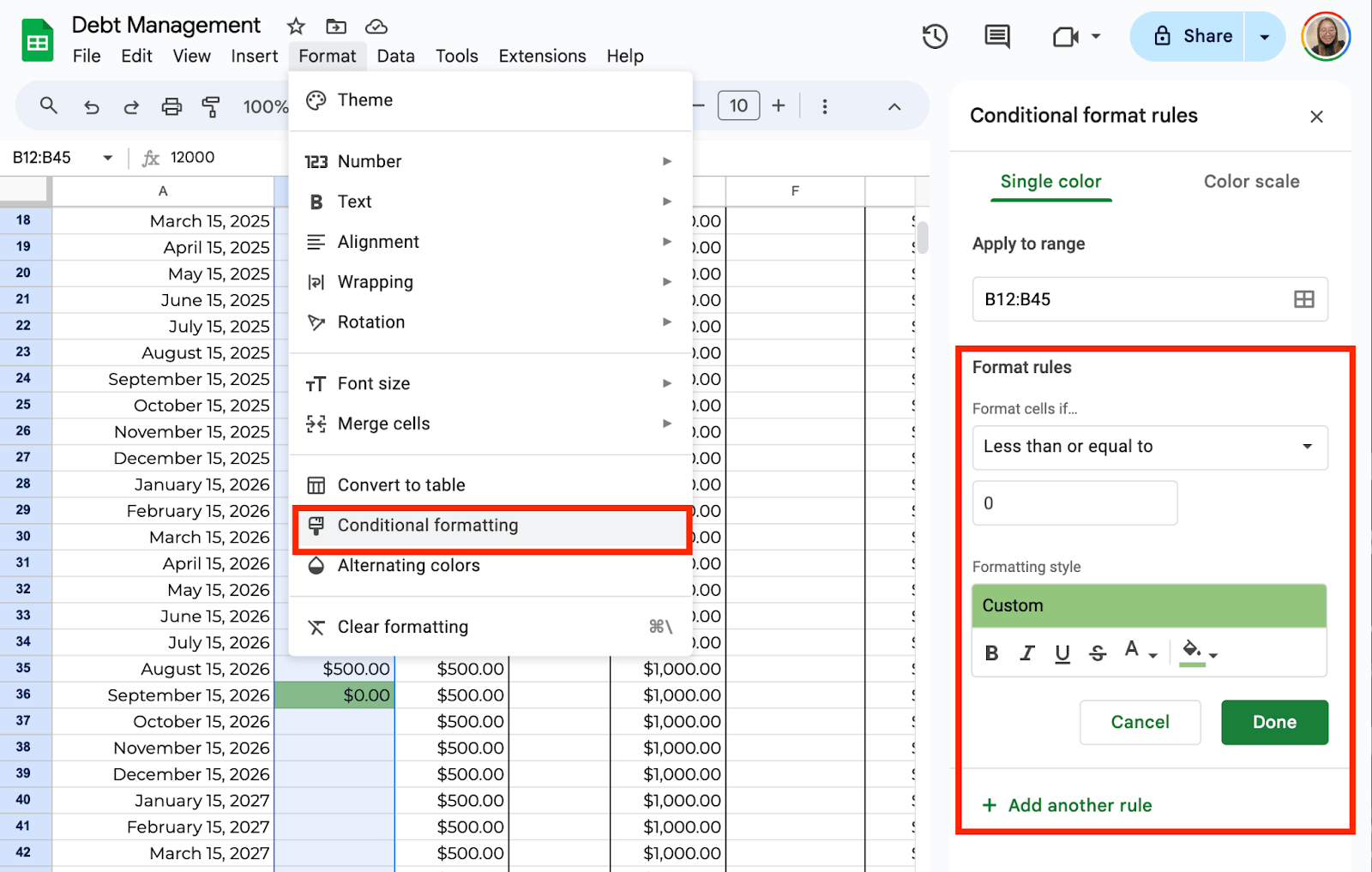Screen dimensions: 1372x872
Task: Toggle bold in formatting style
Action: 992,653
